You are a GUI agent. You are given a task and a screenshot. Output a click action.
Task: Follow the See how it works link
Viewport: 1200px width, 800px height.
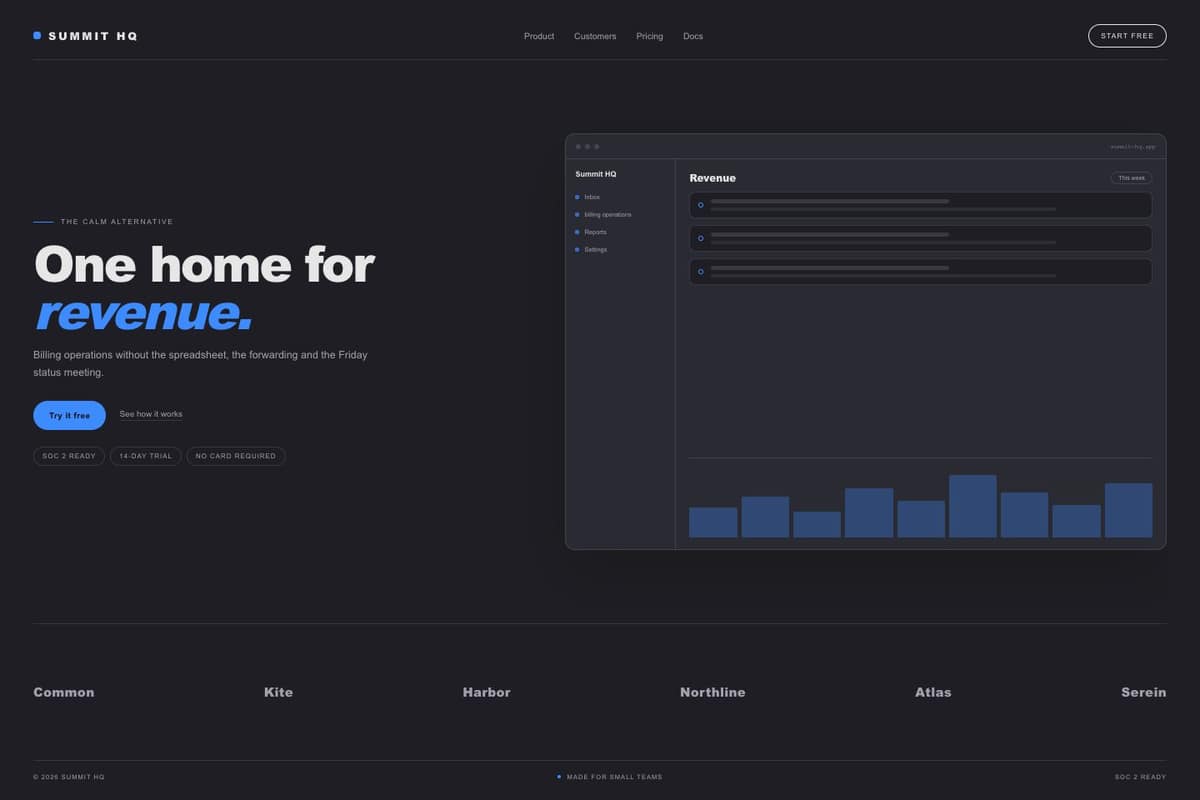click(x=151, y=414)
